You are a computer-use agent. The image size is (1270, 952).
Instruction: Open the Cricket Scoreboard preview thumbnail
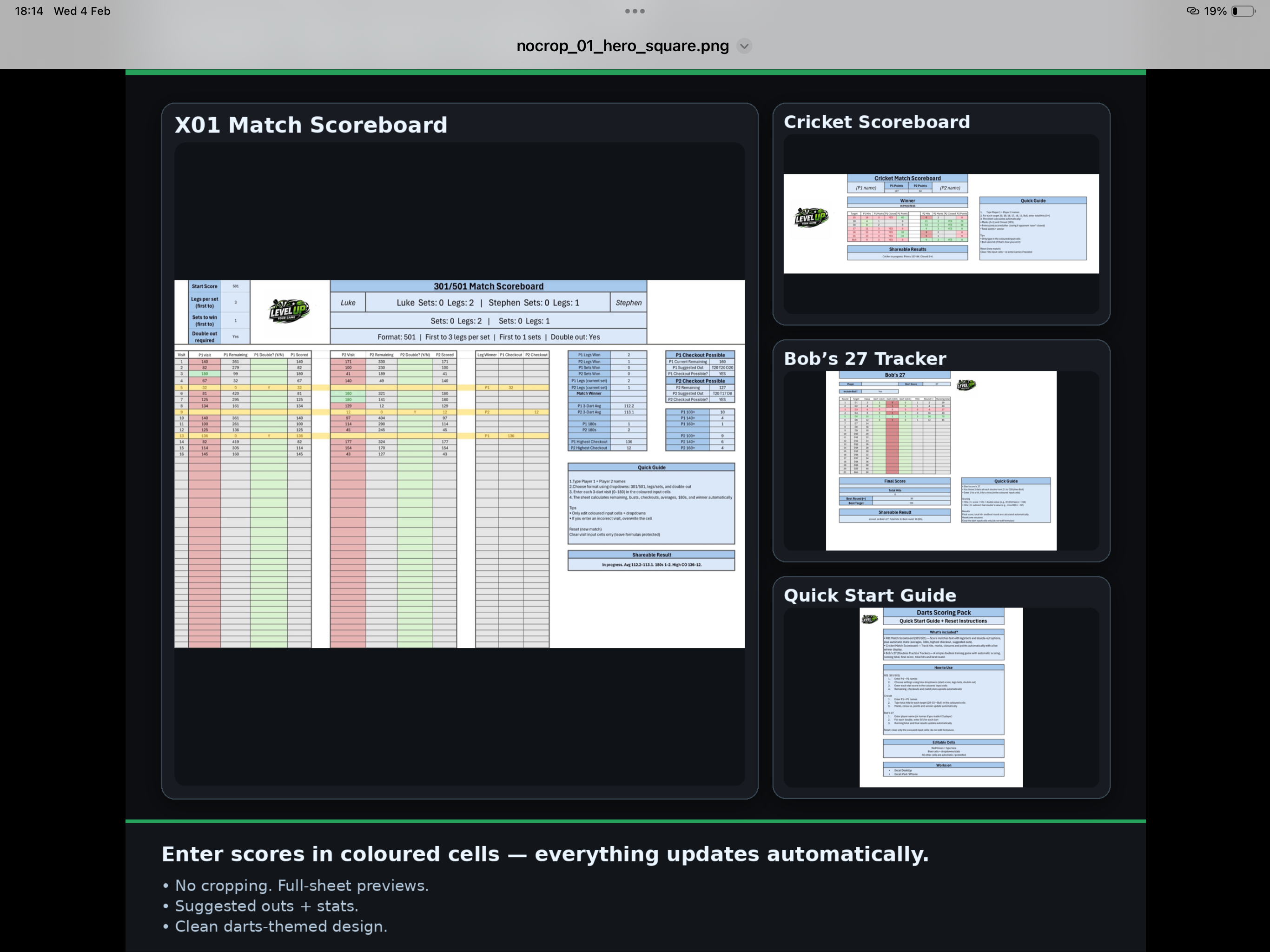[x=940, y=224]
